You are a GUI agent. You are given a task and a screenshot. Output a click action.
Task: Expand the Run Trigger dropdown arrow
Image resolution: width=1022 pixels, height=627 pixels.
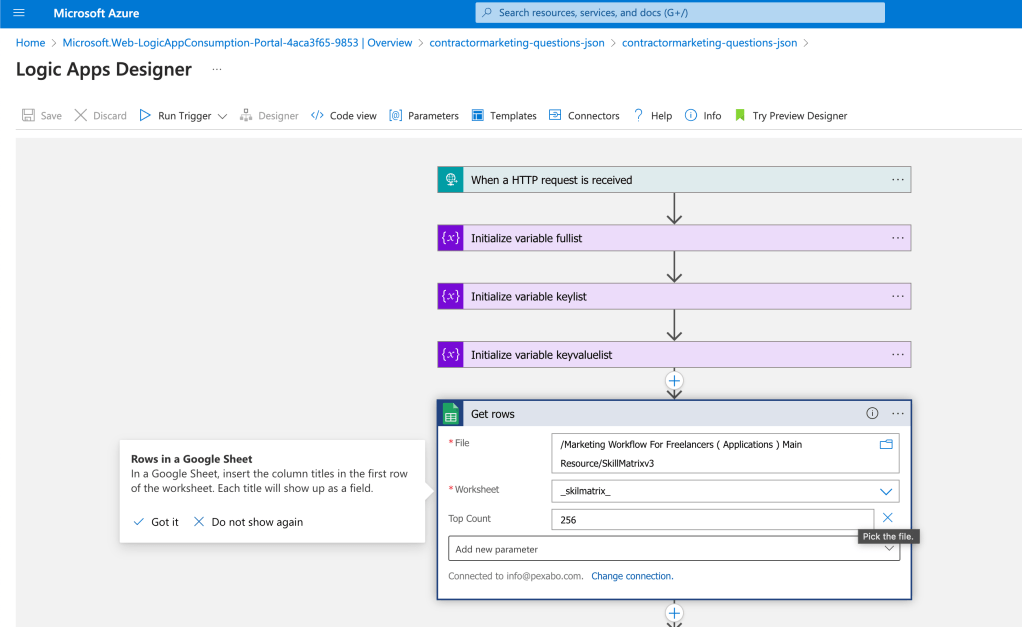(222, 116)
